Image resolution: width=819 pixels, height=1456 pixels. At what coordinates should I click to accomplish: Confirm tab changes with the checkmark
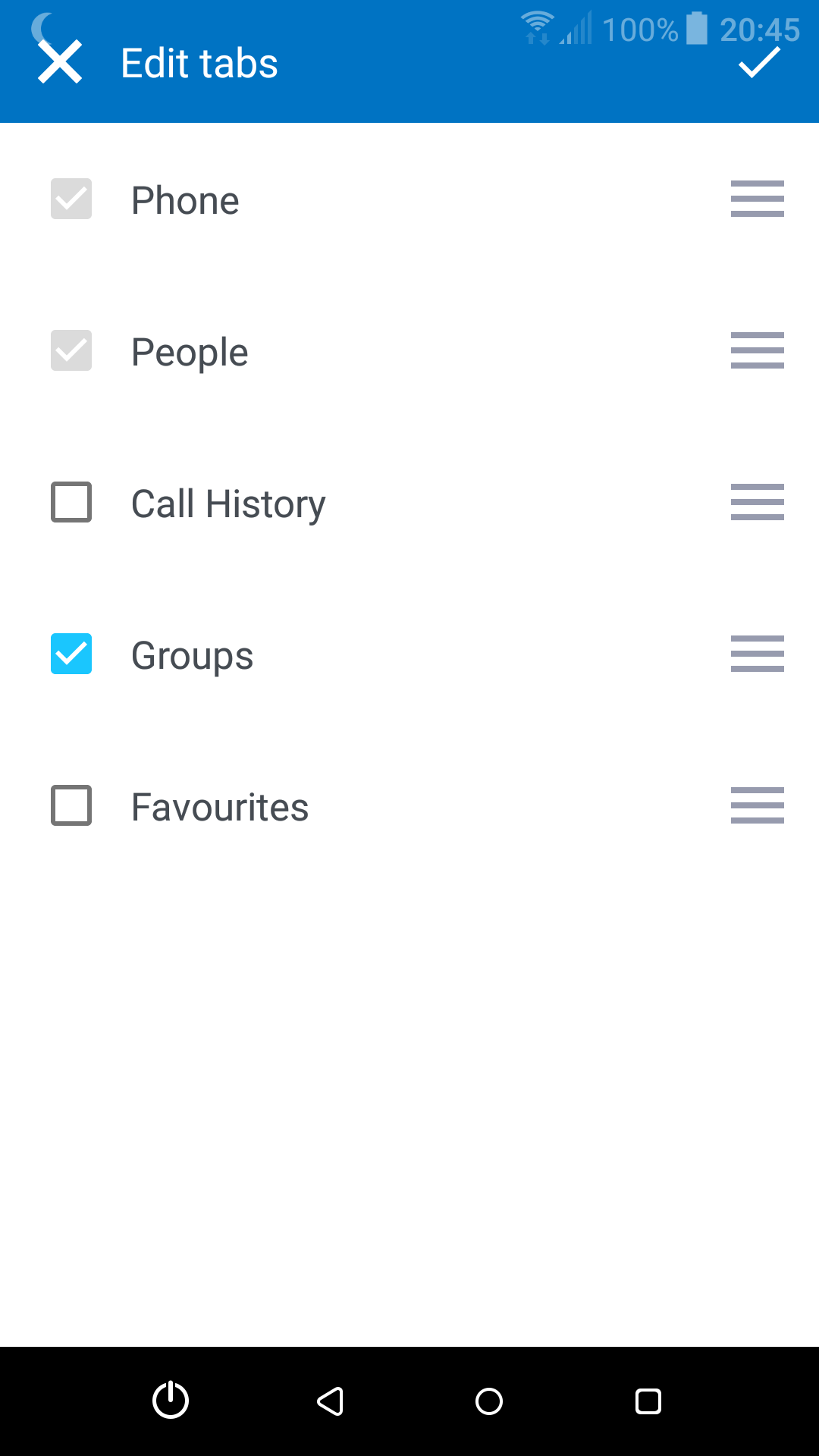[x=759, y=62]
